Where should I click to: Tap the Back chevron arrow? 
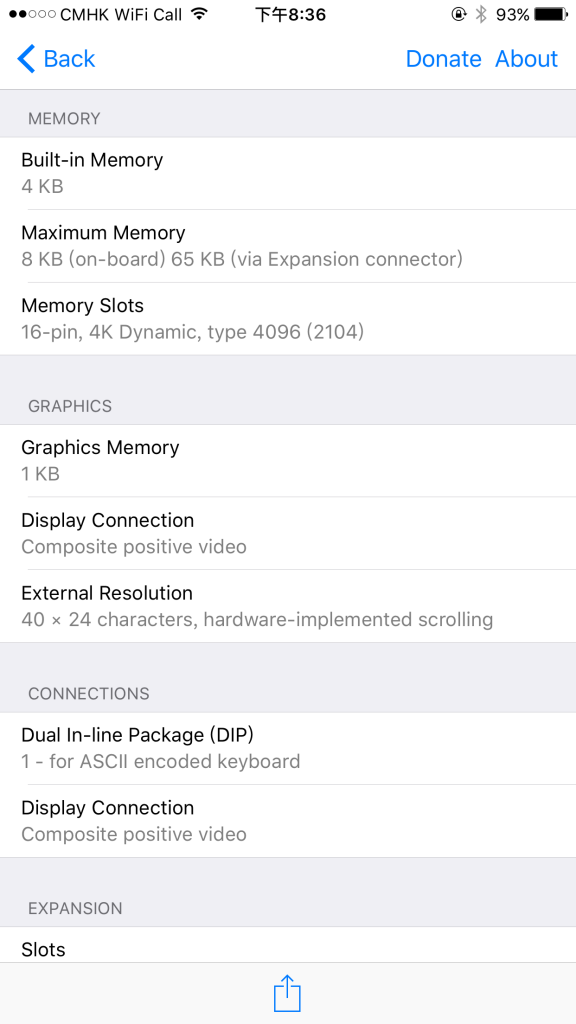tap(26, 59)
